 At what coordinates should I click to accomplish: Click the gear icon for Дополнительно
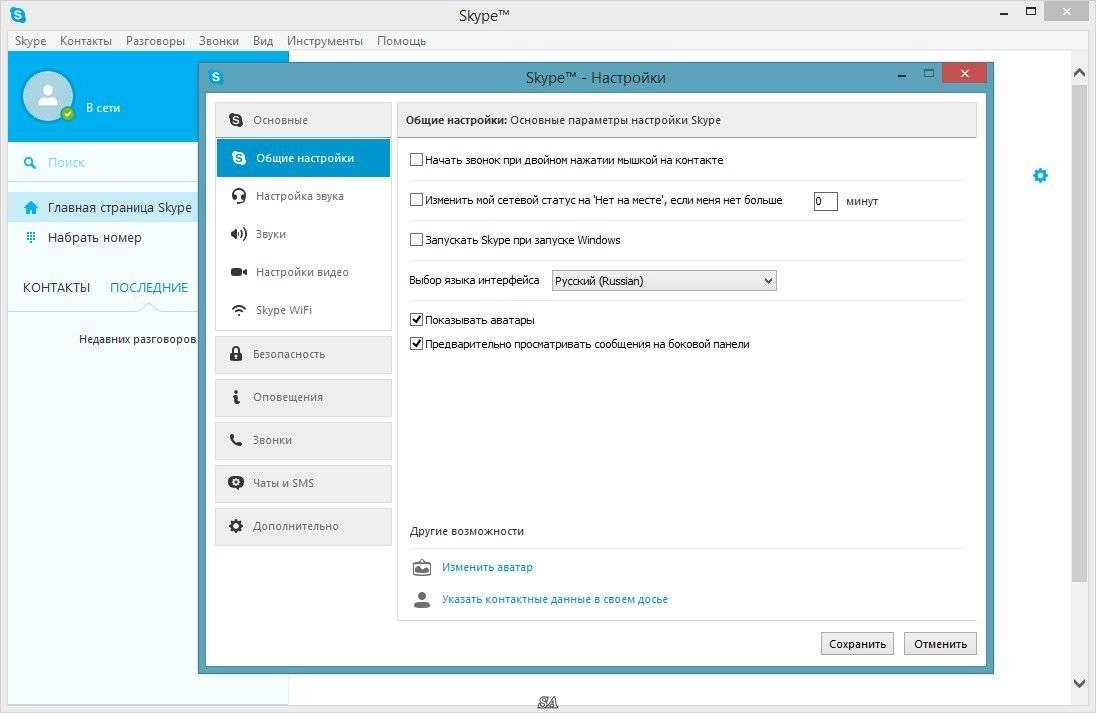(x=236, y=526)
